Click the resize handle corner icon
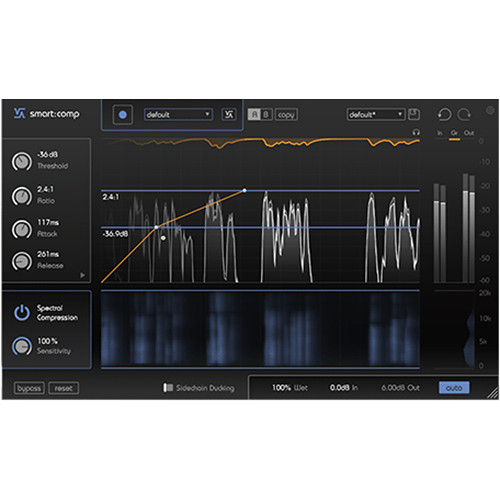The width and height of the screenshot is (500, 500). [x=493, y=393]
